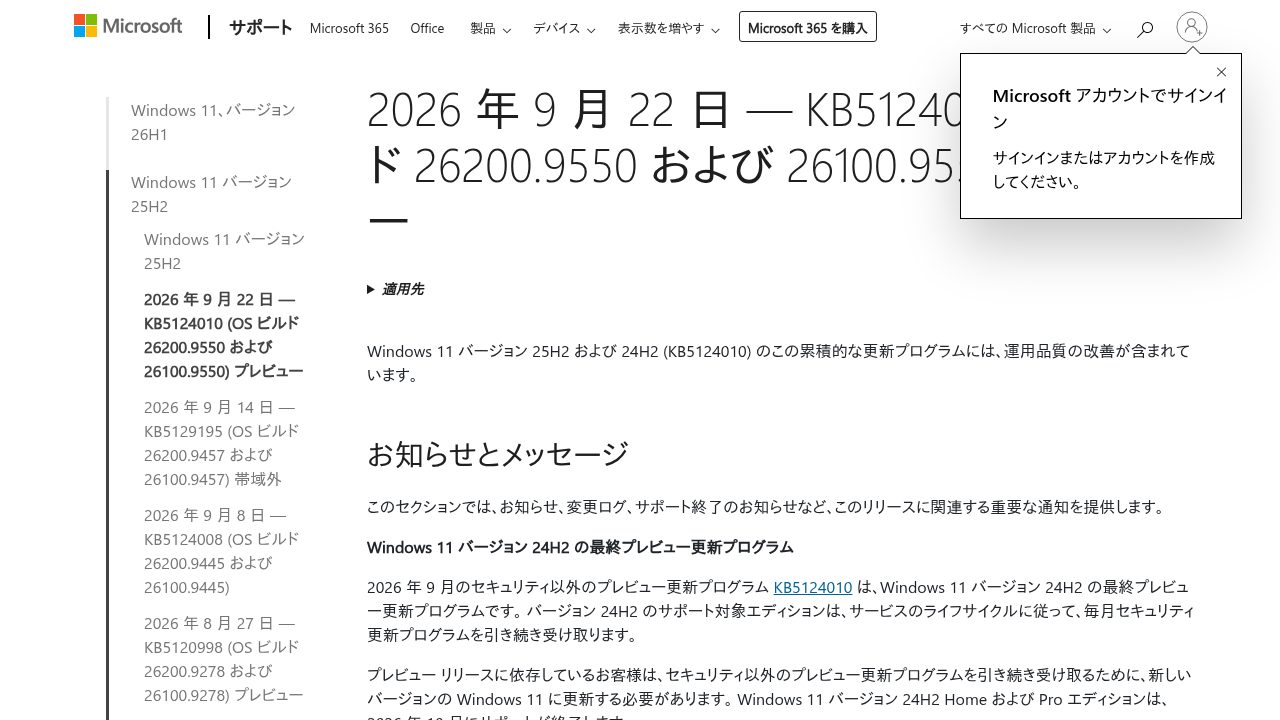Open the 2026 年 9 月 22 日 KB5124010 sidebar entry
Viewport: 1280px width, 720px height.
click(224, 335)
